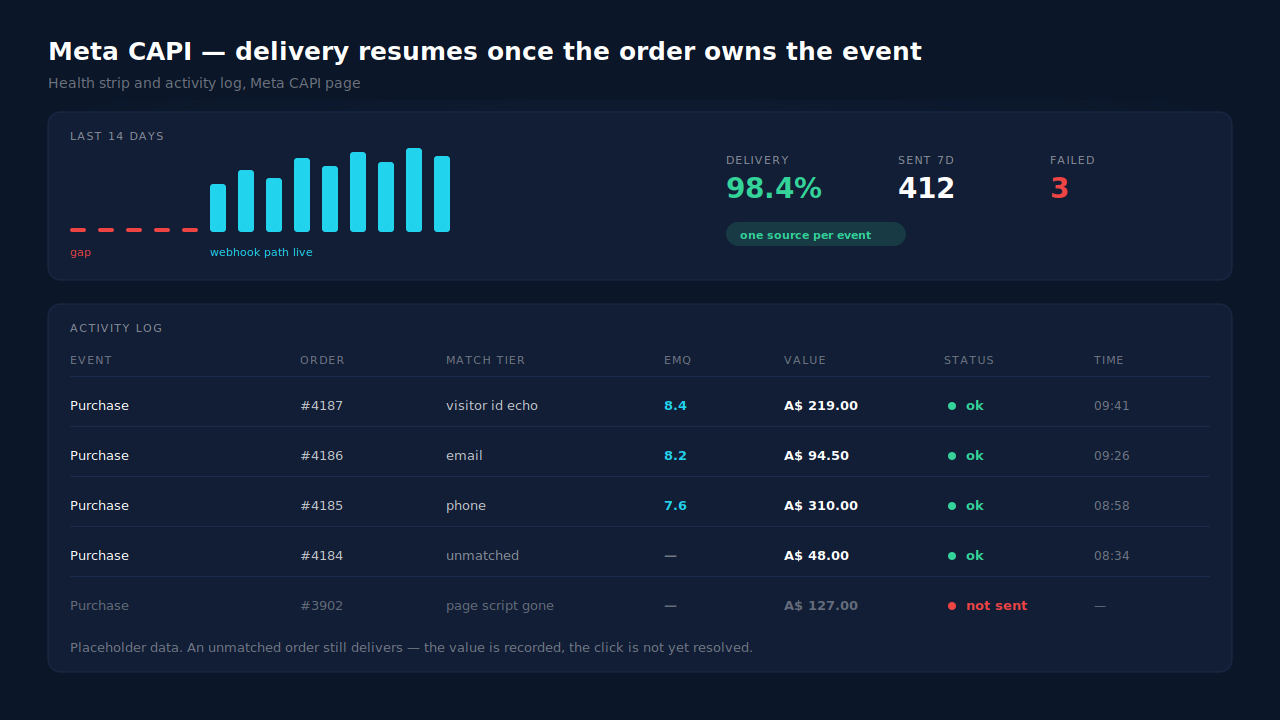Click the green status dot for order #4185
The height and width of the screenshot is (720, 1280).
[952, 506]
